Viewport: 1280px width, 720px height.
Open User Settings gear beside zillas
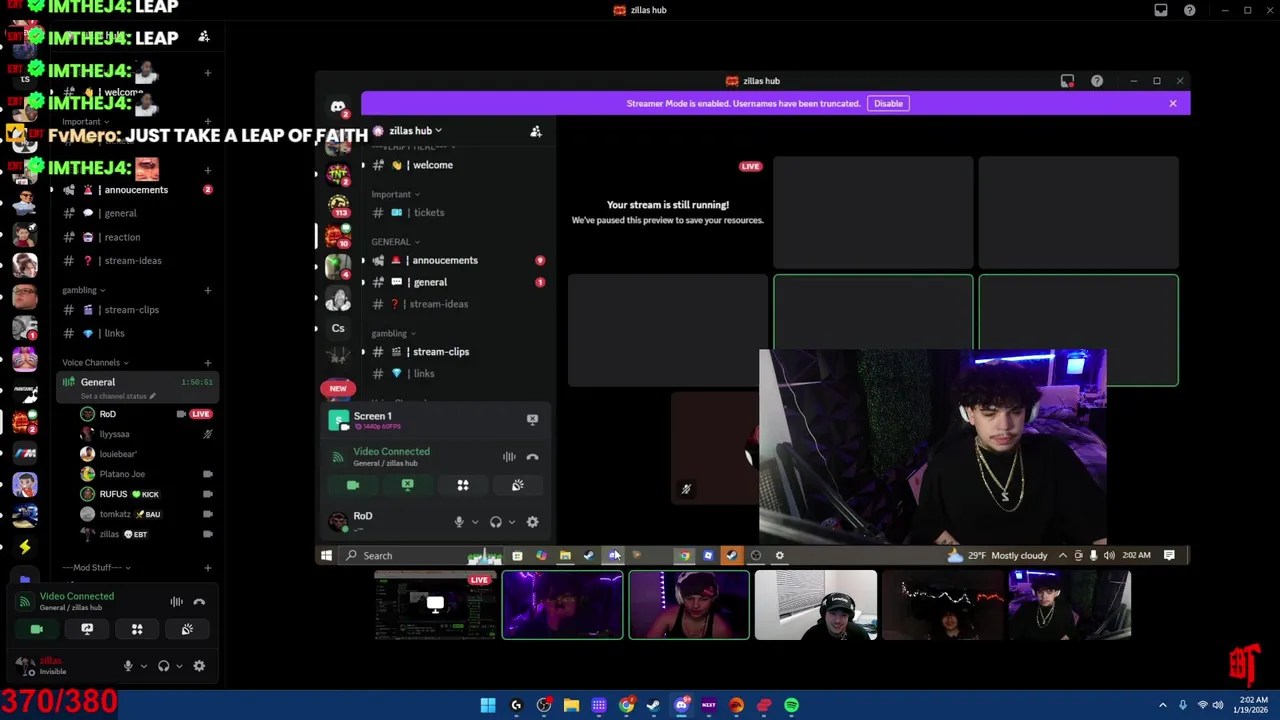click(199, 666)
